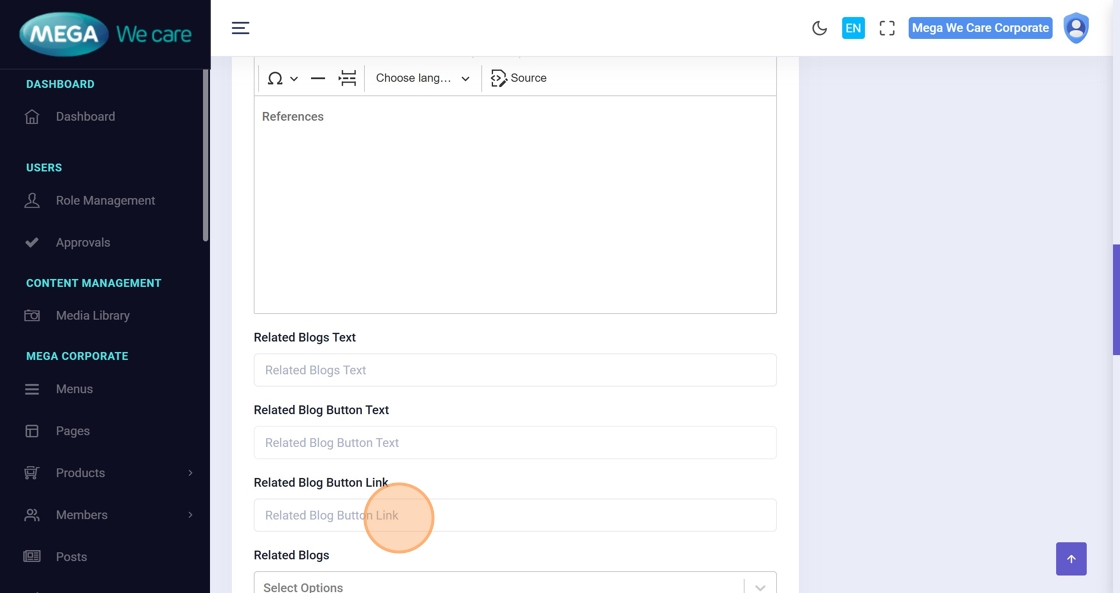Viewport: 1120px width, 593px height.
Task: Open the Choose language dropdown
Action: [x=422, y=78]
